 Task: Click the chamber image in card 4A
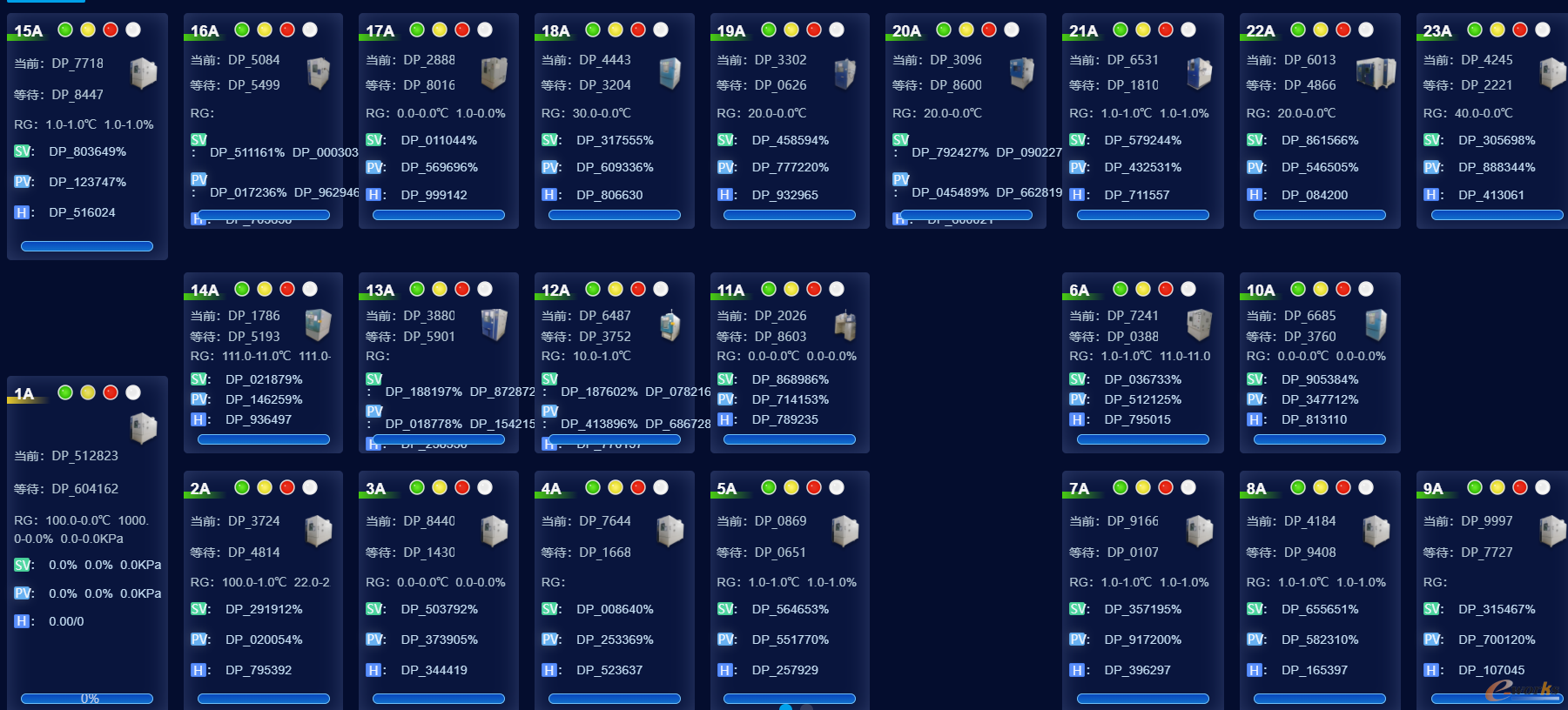(670, 531)
